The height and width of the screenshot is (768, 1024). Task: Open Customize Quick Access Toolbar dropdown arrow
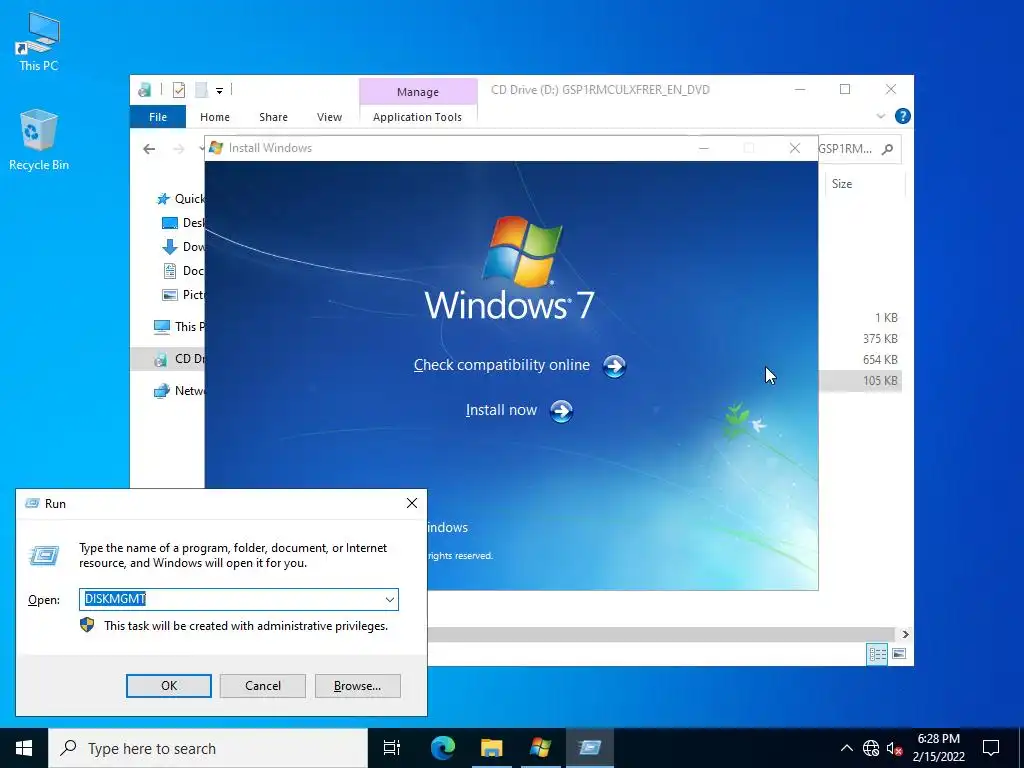219,91
